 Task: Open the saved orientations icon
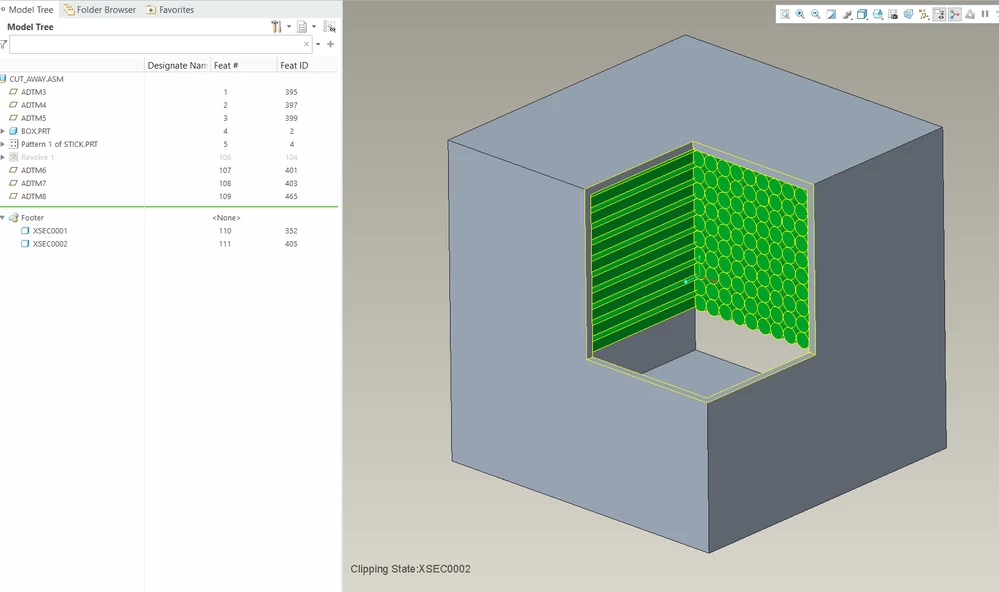878,14
